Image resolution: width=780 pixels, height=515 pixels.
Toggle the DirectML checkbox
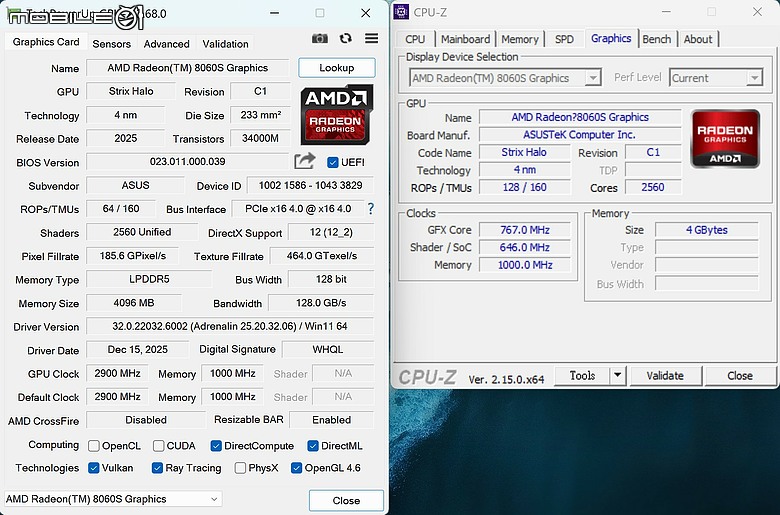point(313,446)
